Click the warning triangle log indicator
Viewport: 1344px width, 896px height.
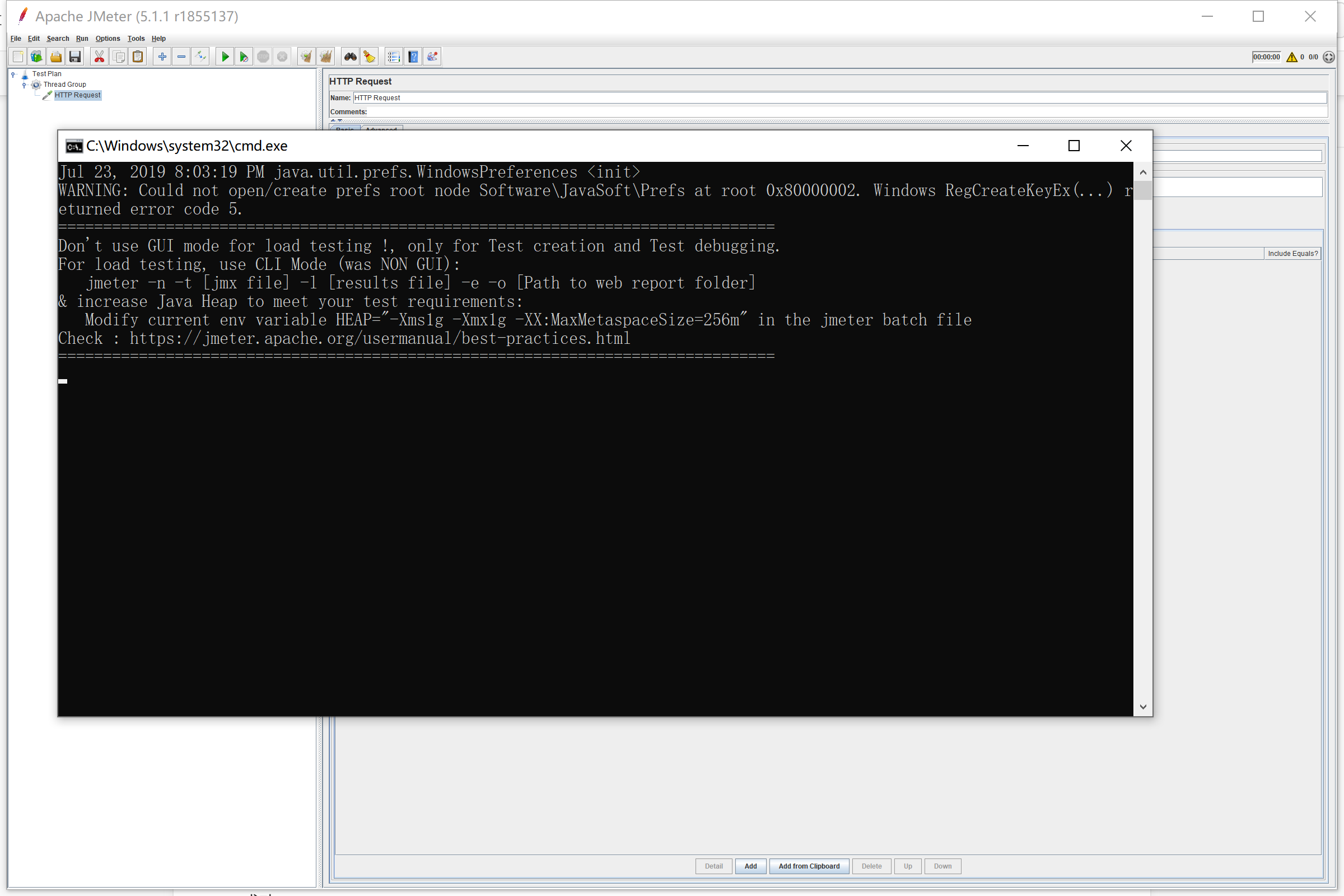pyautogui.click(x=1292, y=57)
